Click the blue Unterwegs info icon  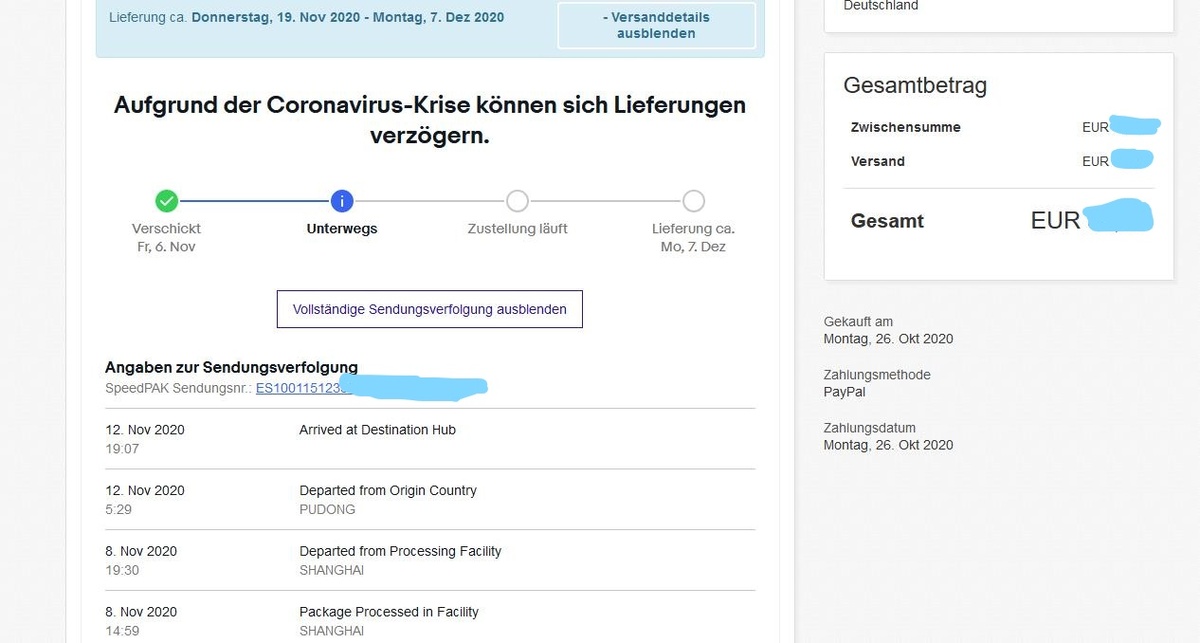342,201
